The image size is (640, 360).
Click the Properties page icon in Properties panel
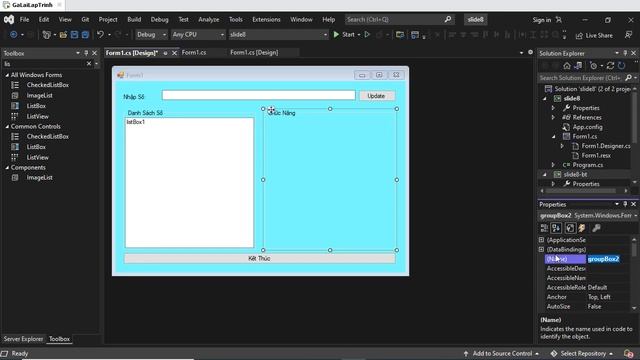click(x=570, y=228)
